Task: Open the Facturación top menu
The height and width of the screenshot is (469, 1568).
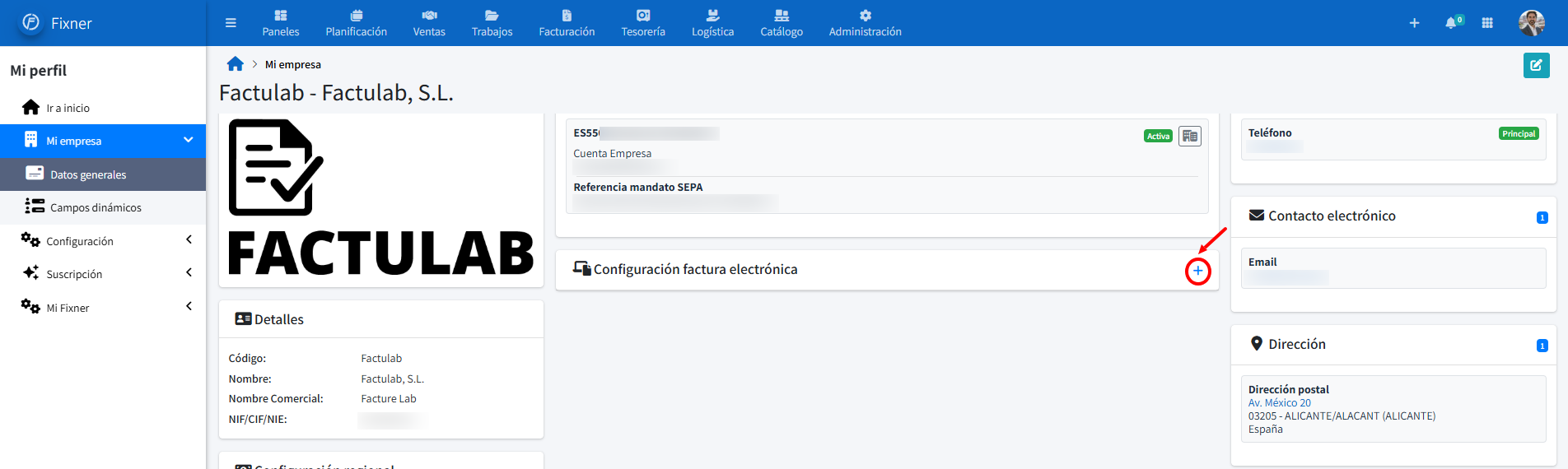Action: 567,23
